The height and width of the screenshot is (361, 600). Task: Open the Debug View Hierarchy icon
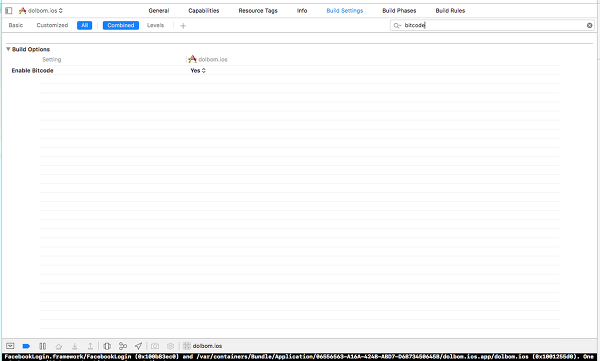pyautogui.click(x=107, y=346)
